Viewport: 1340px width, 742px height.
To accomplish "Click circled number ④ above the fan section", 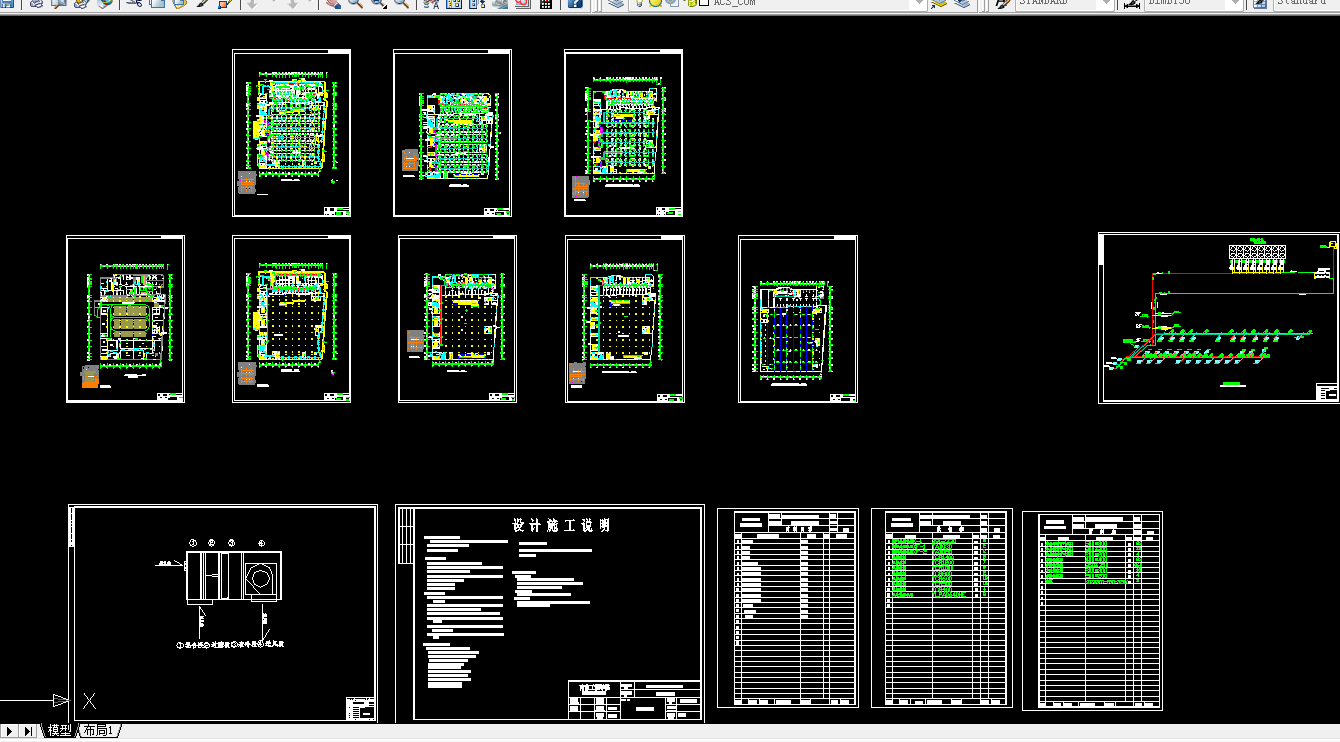I will click(x=261, y=542).
